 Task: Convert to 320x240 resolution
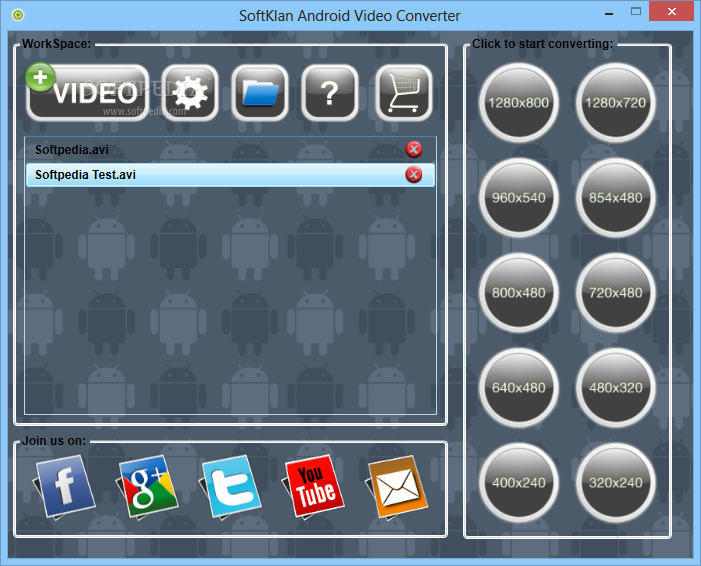click(x=616, y=483)
